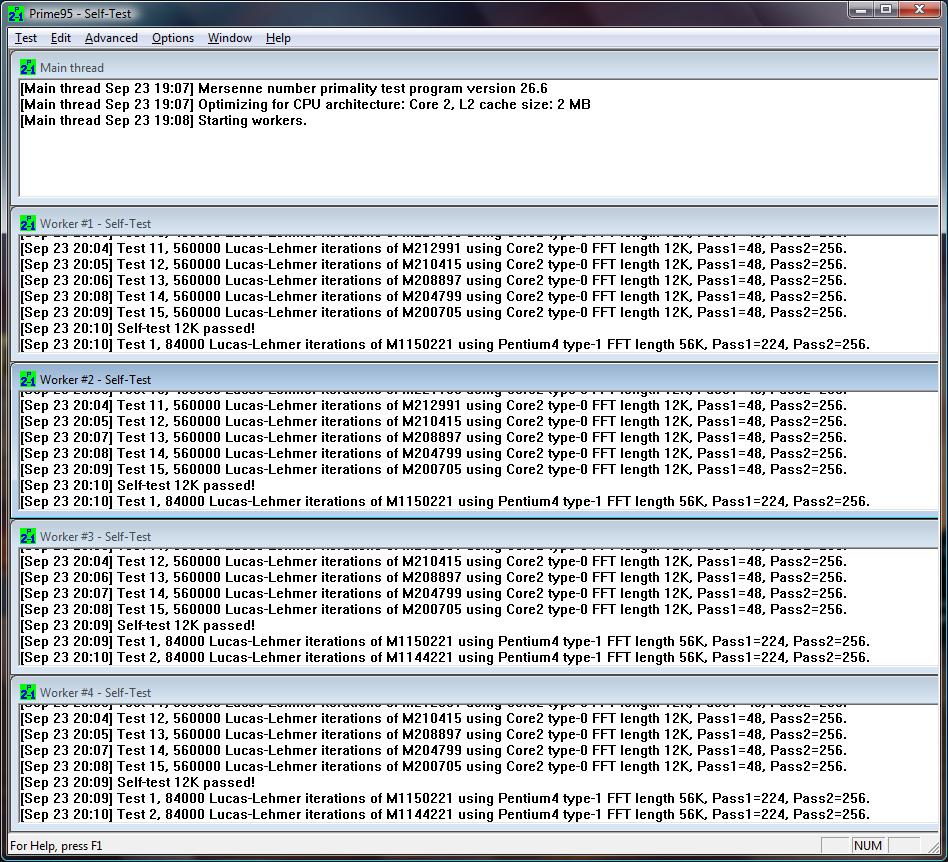Click Worker #1 Test 1 M1150221 line
The height and width of the screenshot is (862, 948).
[x=445, y=345]
